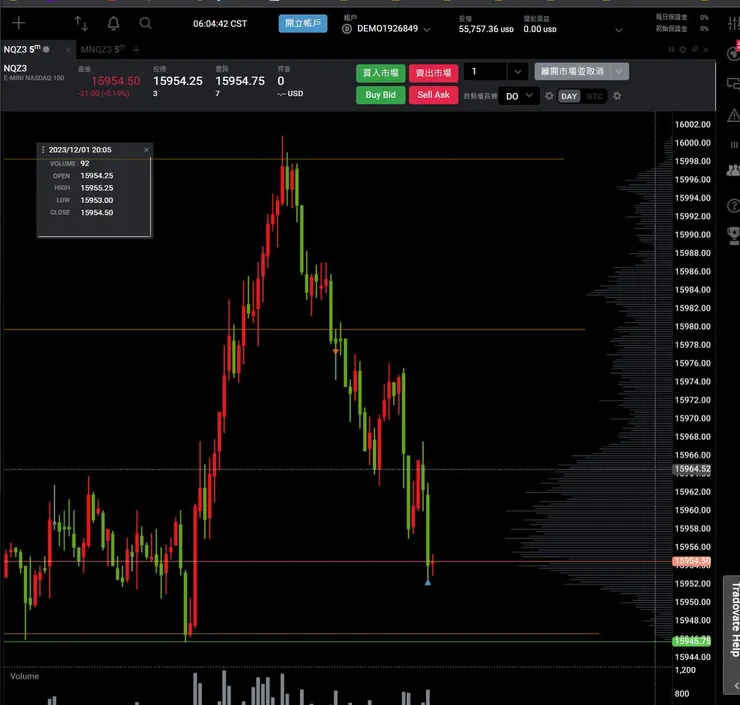Screen dimensions: 740x705
Task: Open the gear next to DO dropdown
Action: [x=548, y=96]
